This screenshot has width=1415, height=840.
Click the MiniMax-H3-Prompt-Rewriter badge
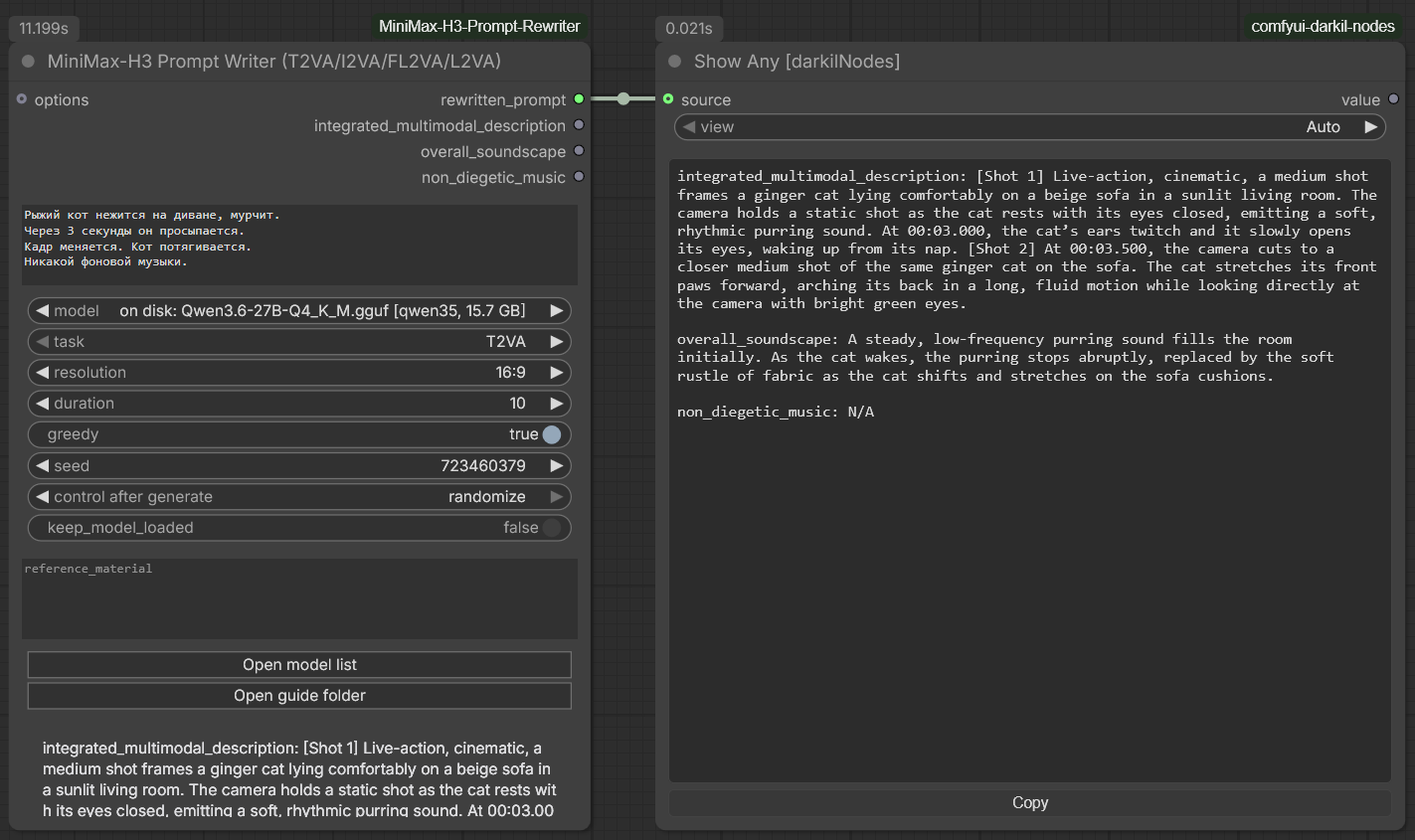[x=479, y=27]
